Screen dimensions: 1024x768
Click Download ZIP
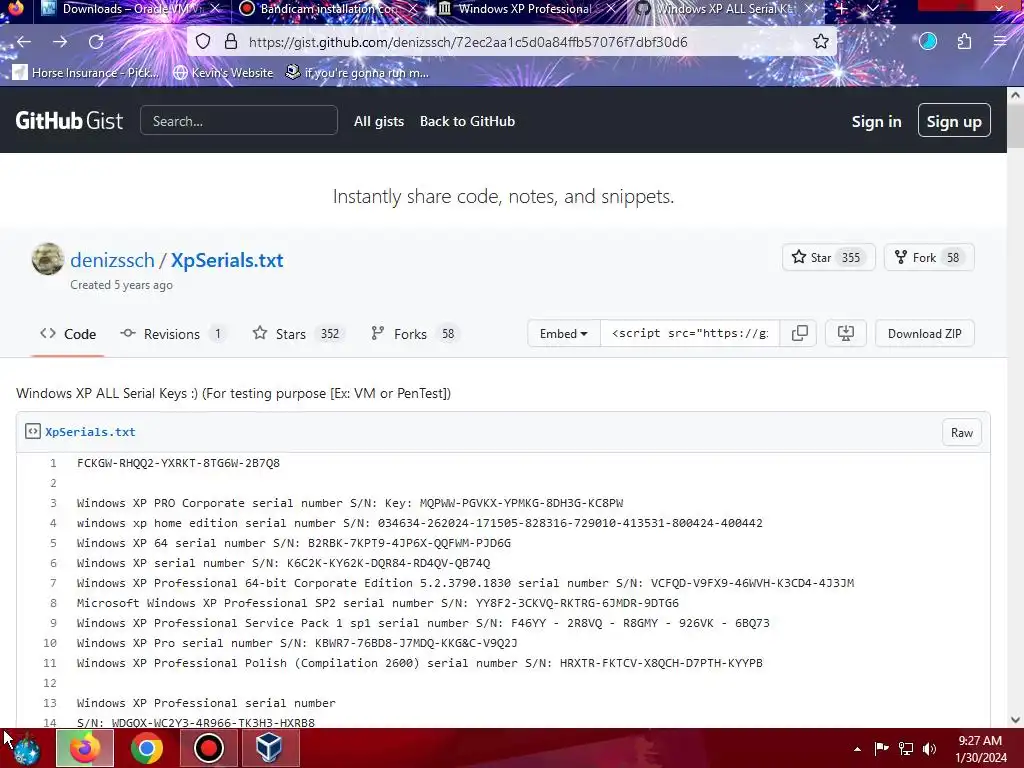click(924, 334)
